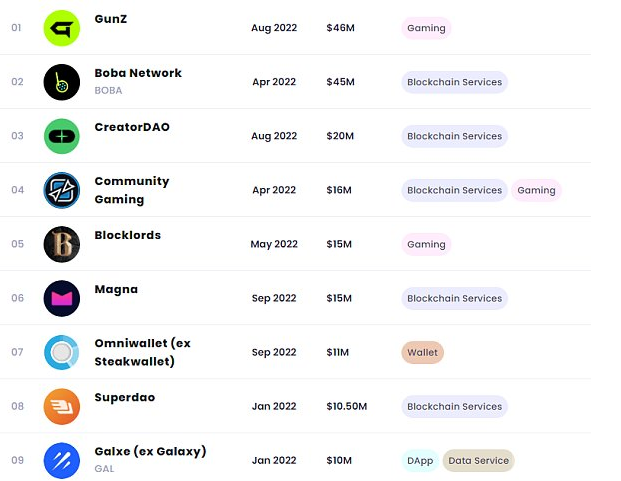
Task: Click the Blocklords B logo
Action: tap(61, 244)
